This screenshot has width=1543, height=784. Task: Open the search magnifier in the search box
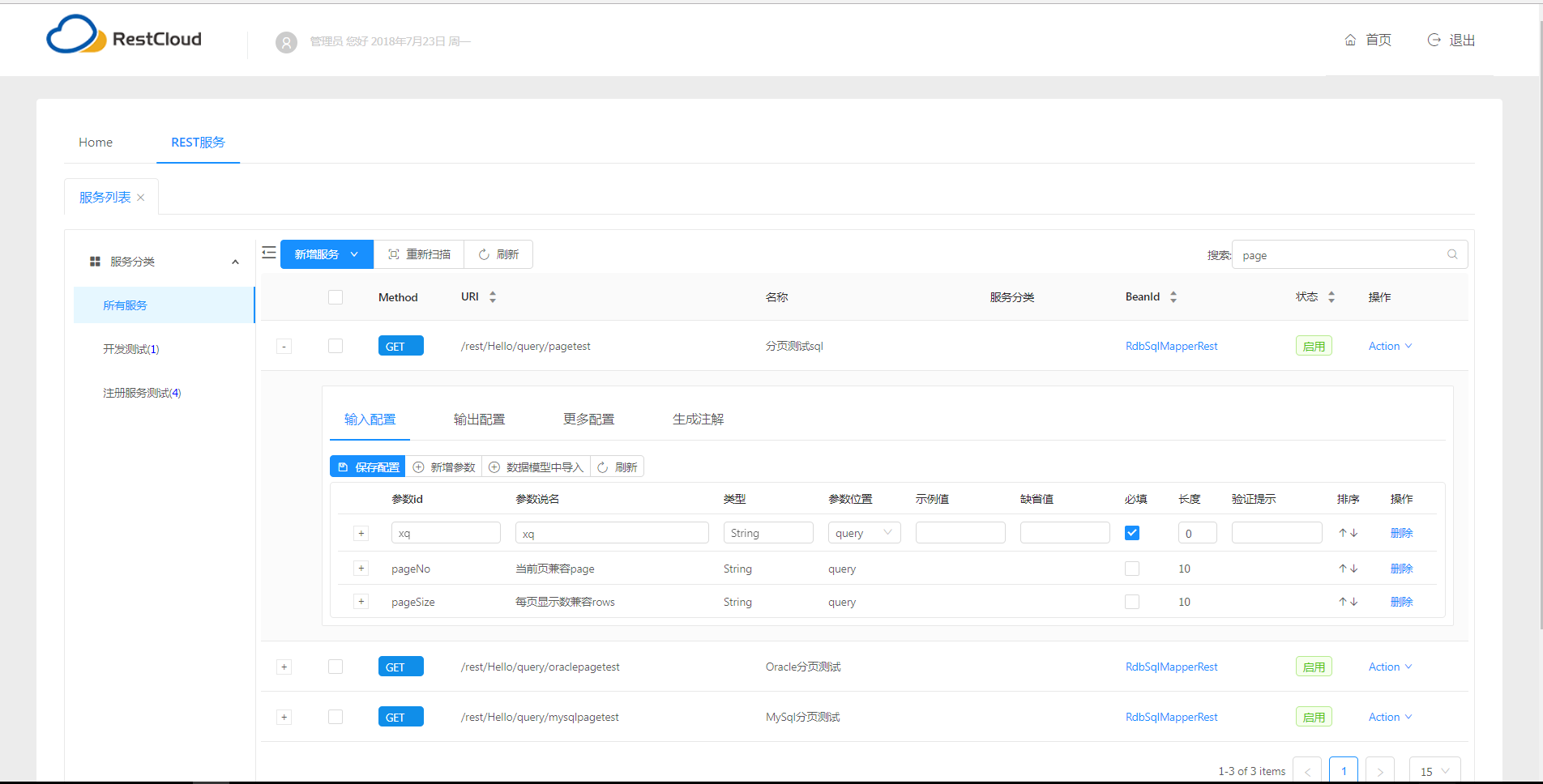click(x=1451, y=254)
